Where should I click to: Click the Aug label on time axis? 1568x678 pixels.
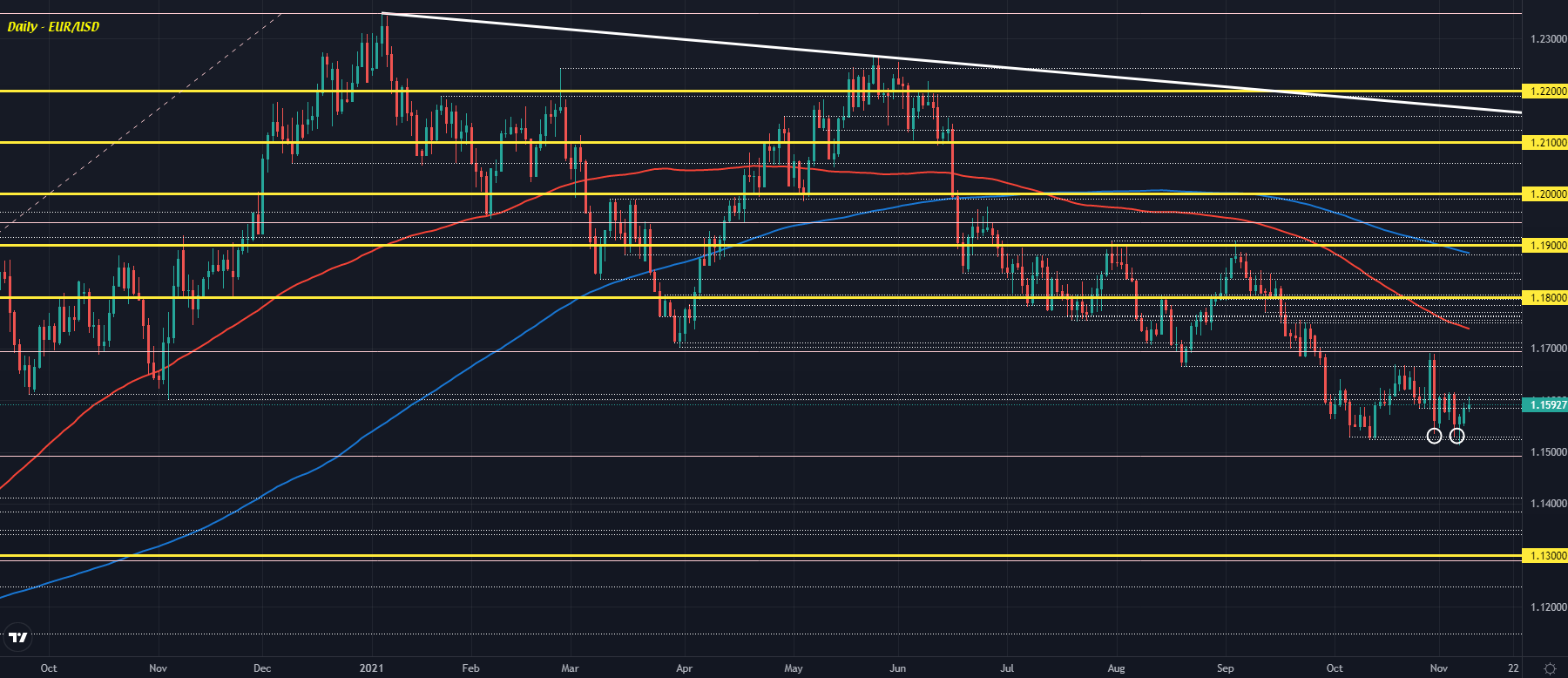pos(1116,668)
